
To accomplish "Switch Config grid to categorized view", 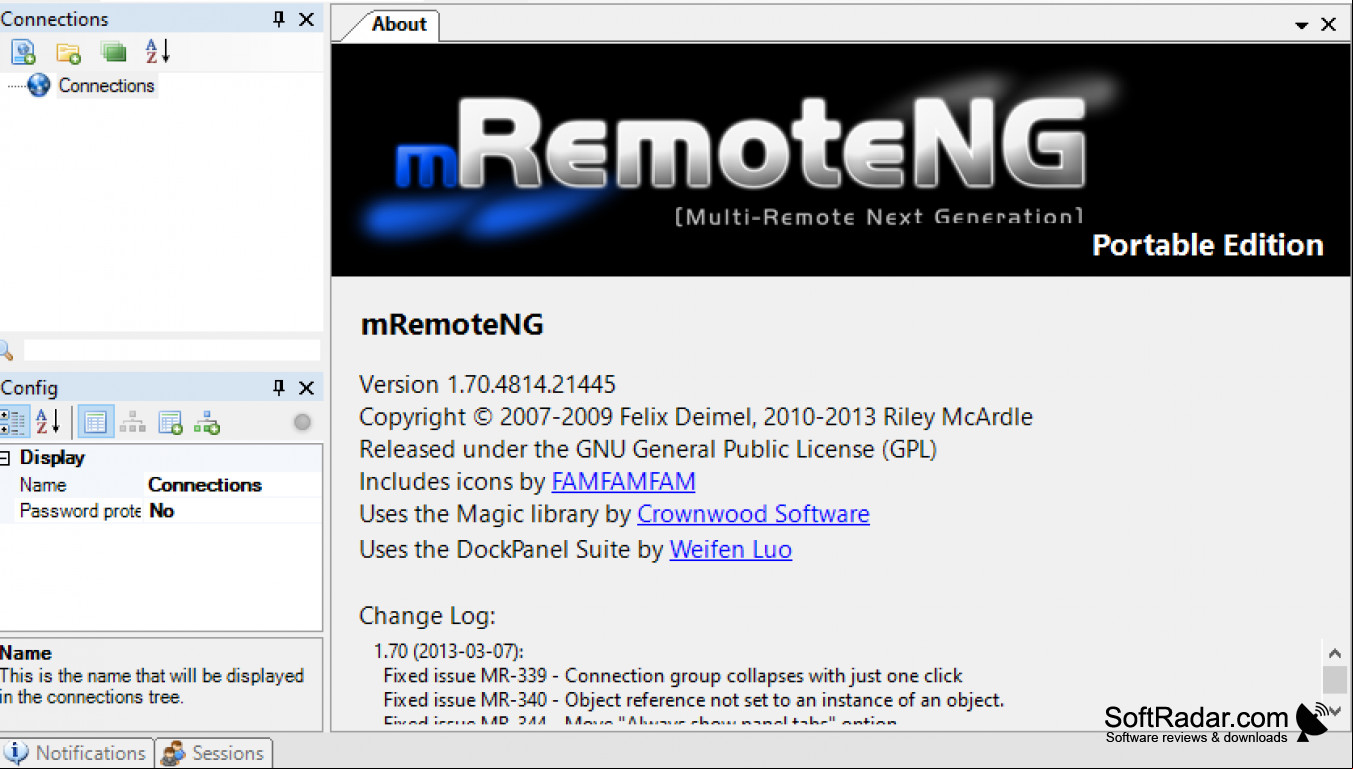I will [14, 422].
